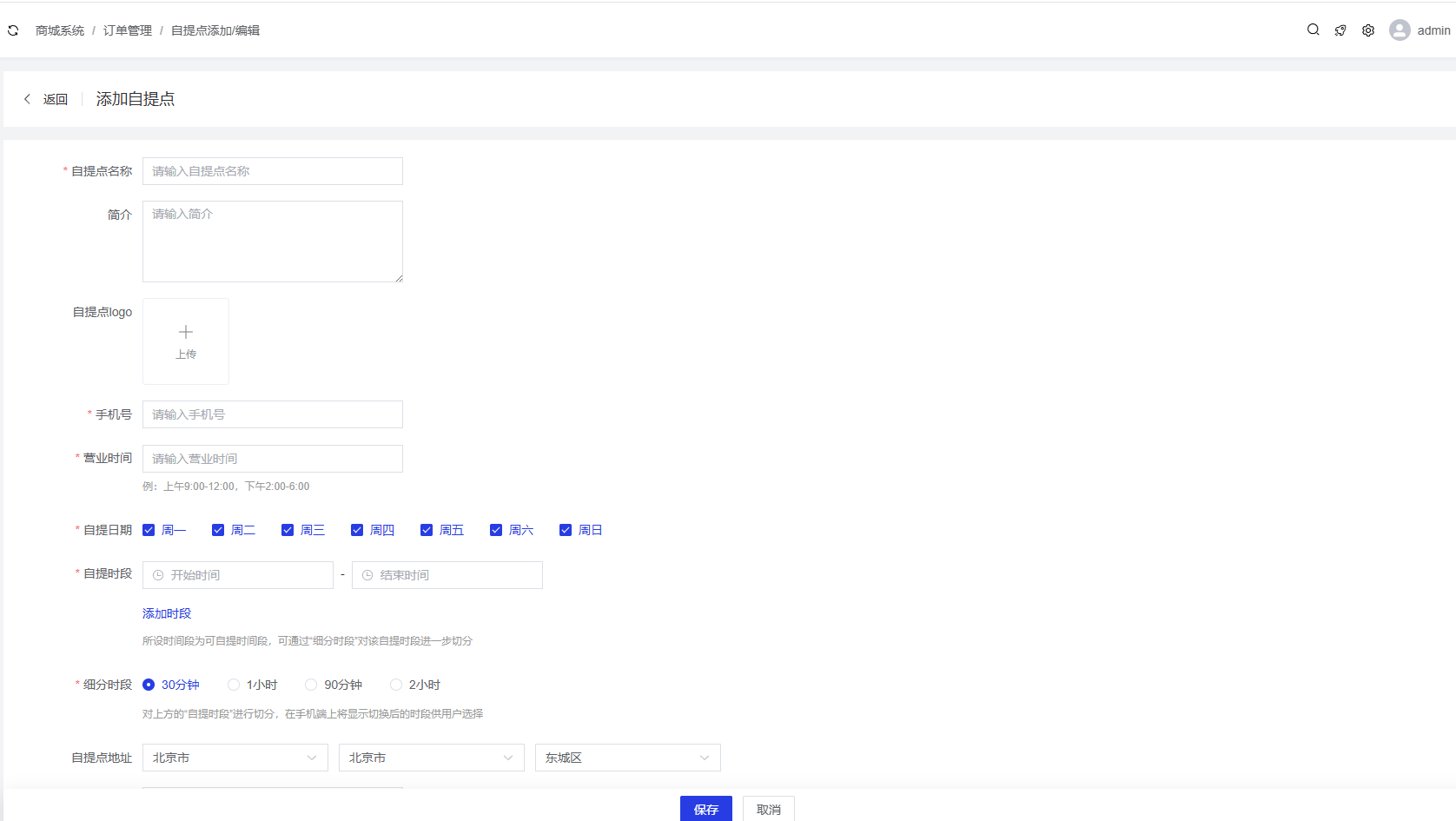1456x821 pixels.
Task: Go to 商城系统 in the breadcrumb
Action: [x=60, y=30]
